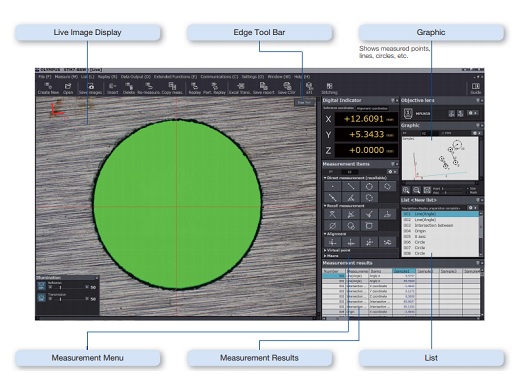
Task: Select list row 003 Intersection between
Action: (x=440, y=225)
